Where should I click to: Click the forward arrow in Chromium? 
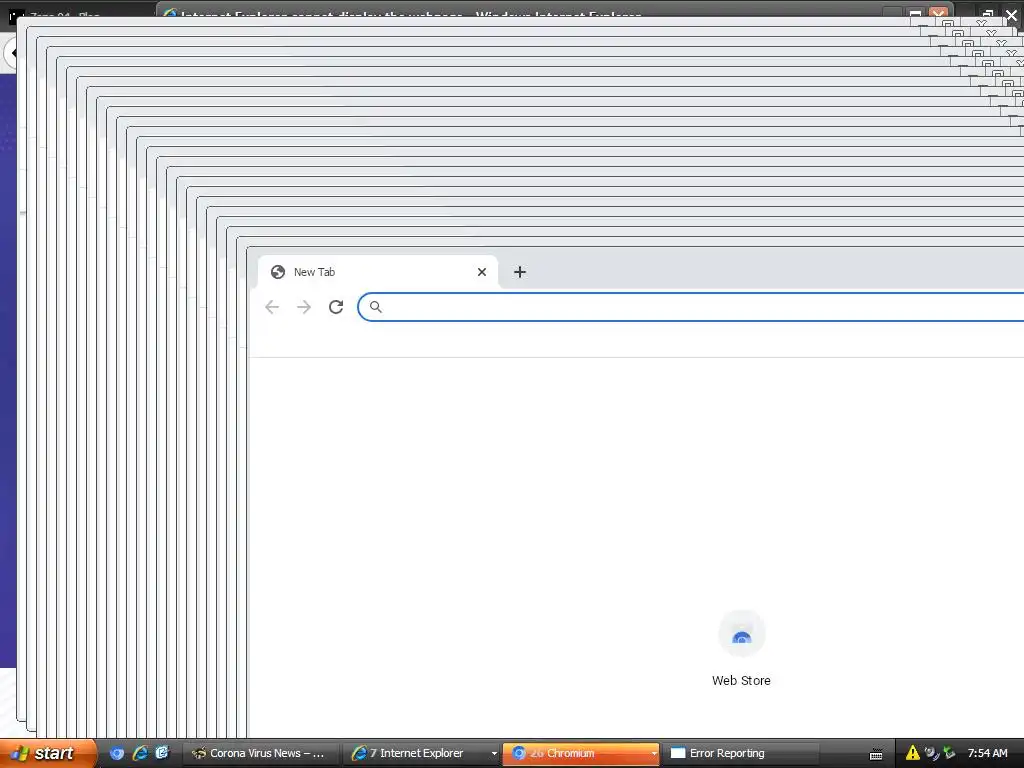304,307
